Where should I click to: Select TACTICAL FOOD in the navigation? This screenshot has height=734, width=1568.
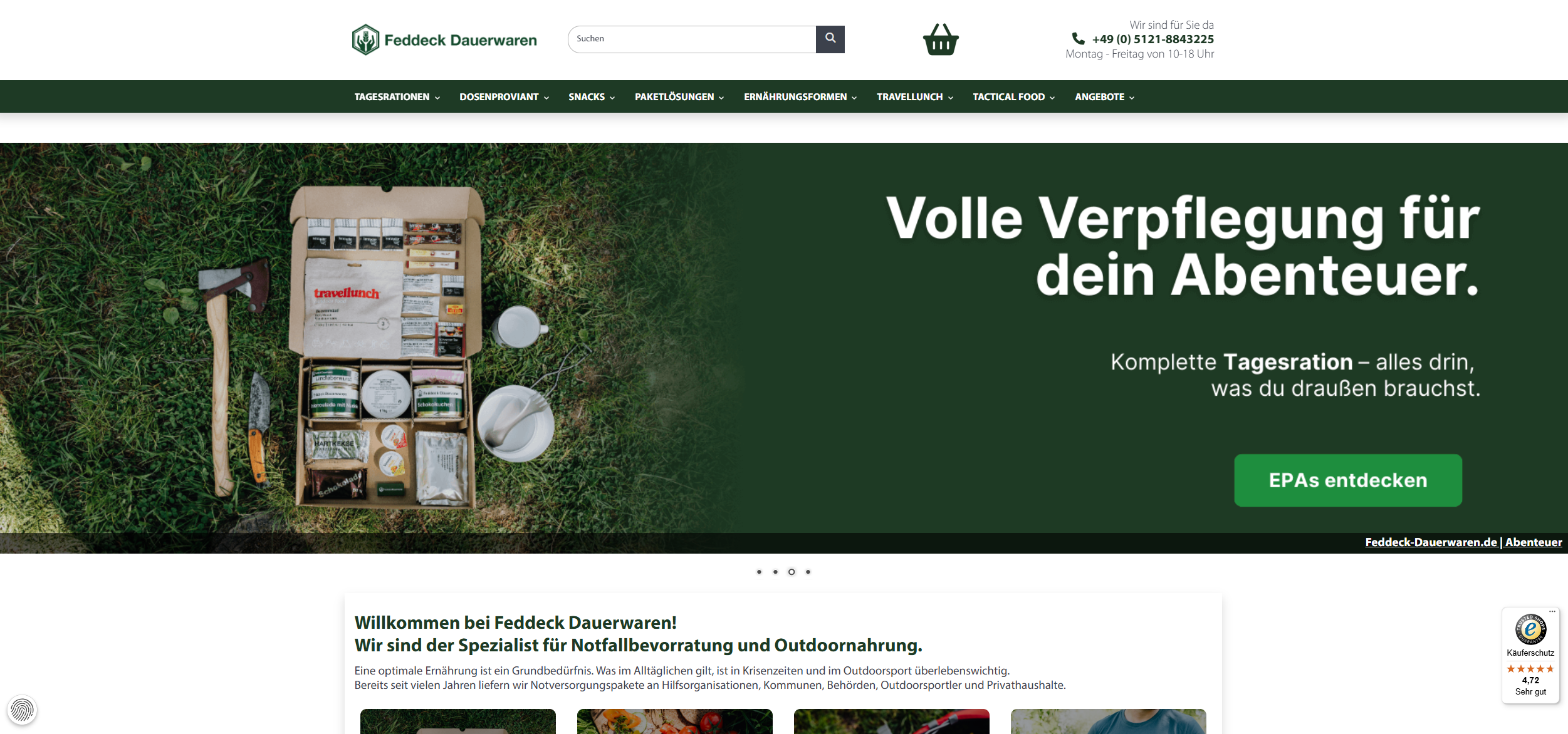click(x=1008, y=97)
